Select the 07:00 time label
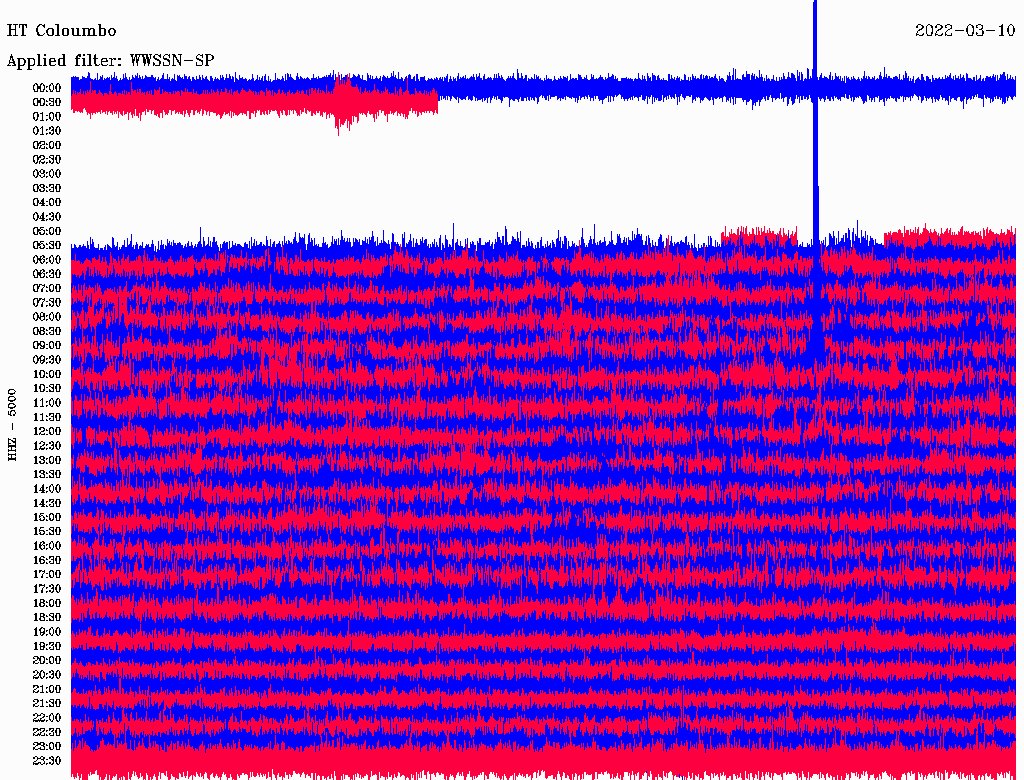Image resolution: width=1024 pixels, height=780 pixels. (x=47, y=288)
